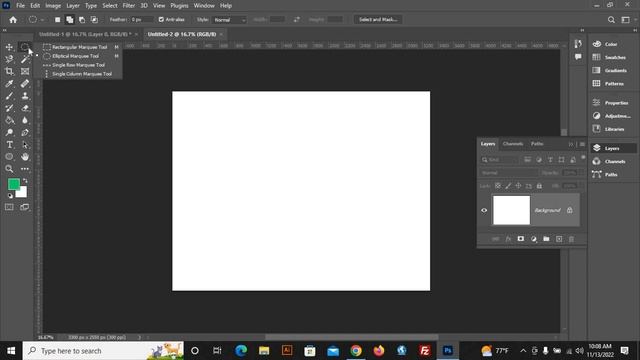Enable New selection mode button
640x360 pixels.
point(58,20)
